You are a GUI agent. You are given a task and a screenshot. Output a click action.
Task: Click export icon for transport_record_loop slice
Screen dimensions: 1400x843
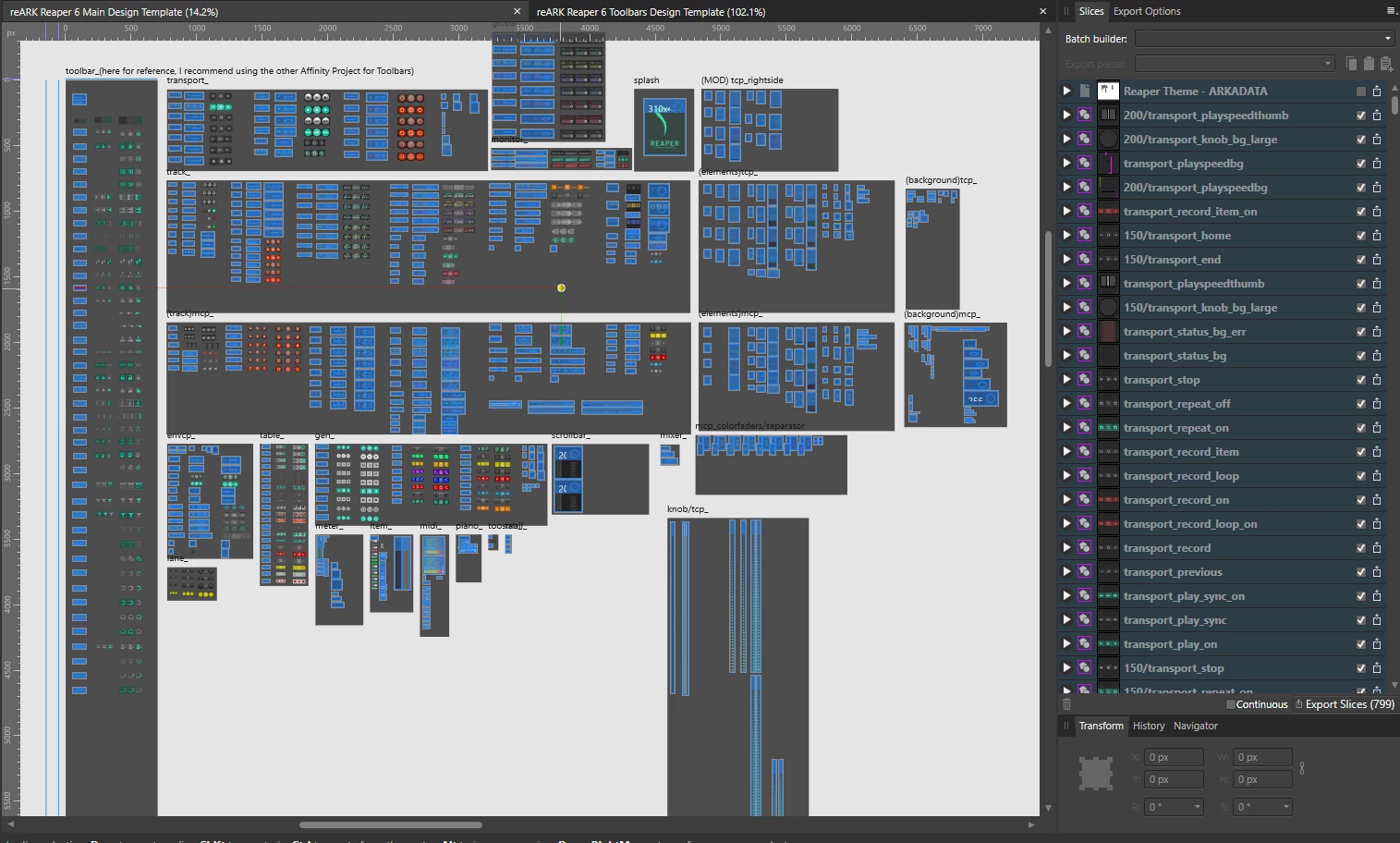(1377, 475)
